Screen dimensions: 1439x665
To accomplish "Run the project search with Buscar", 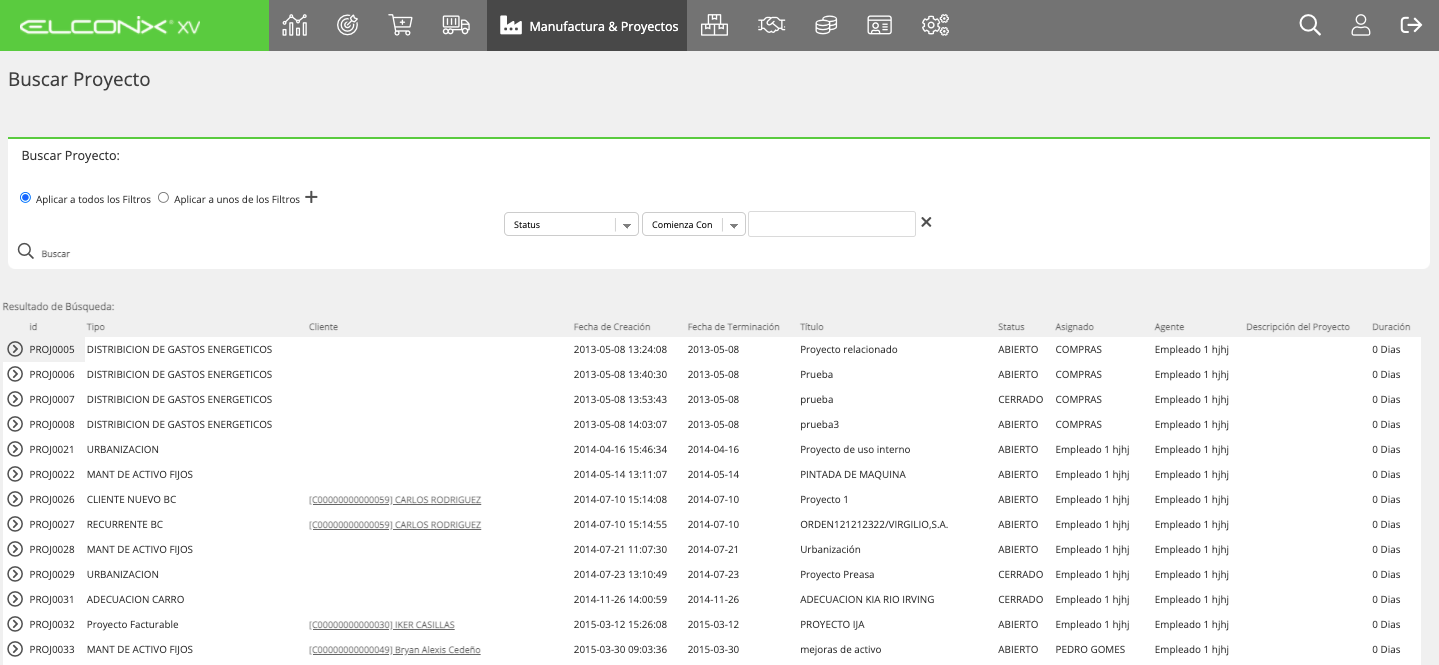I will click(44, 252).
